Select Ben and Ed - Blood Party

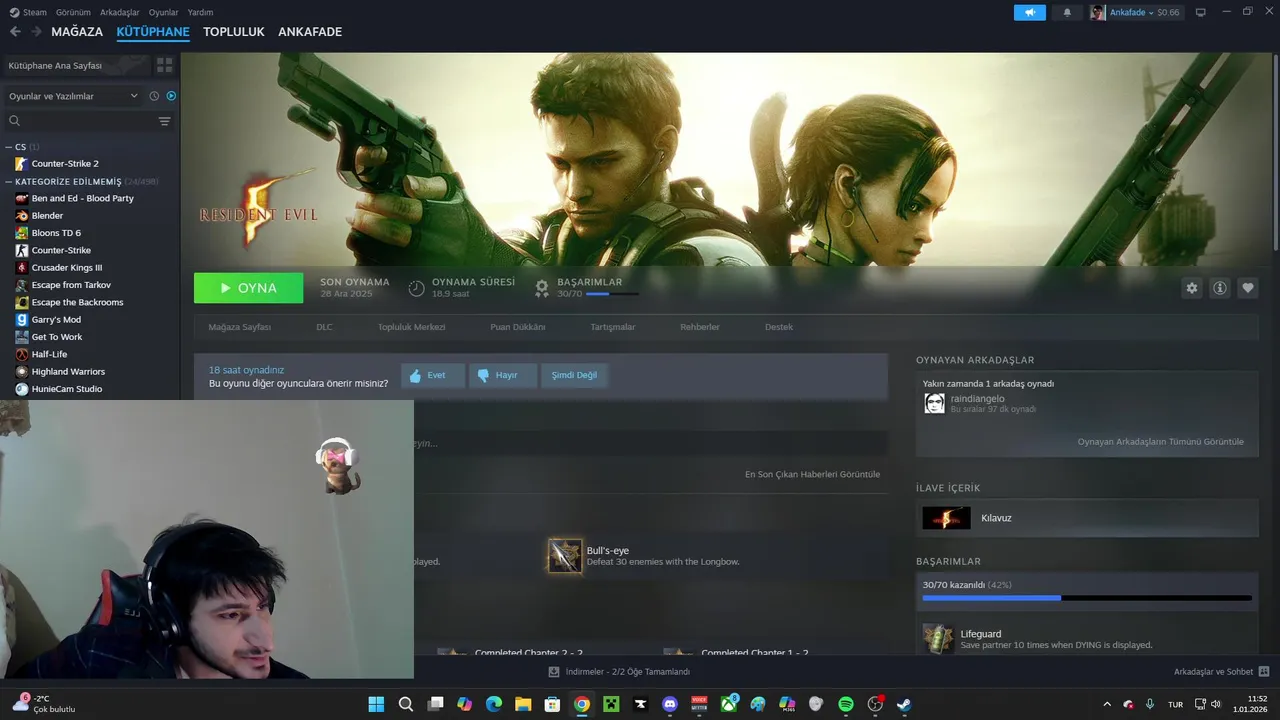pyautogui.click(x=82, y=198)
